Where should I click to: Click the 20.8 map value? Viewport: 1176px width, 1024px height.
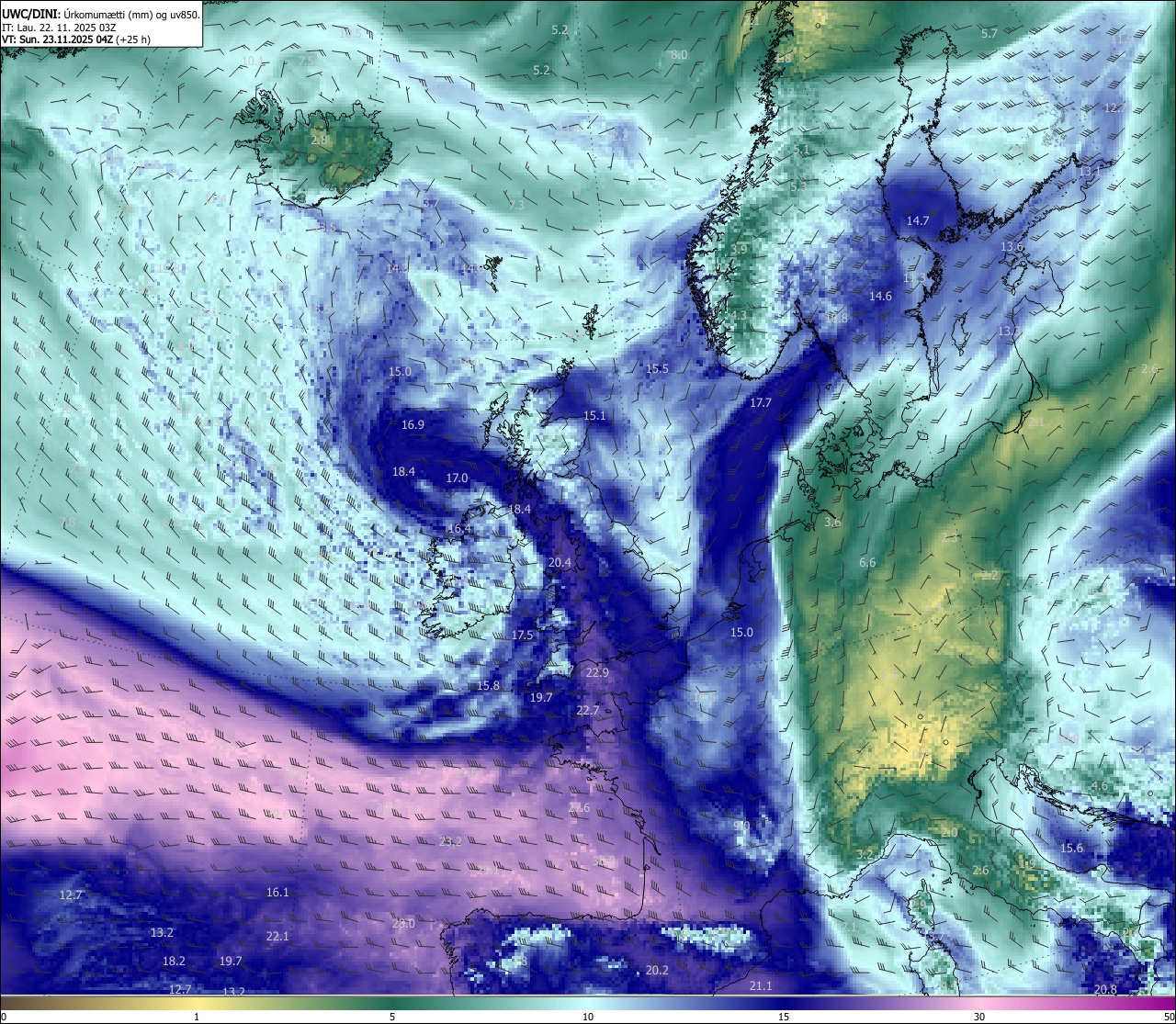click(x=1105, y=989)
